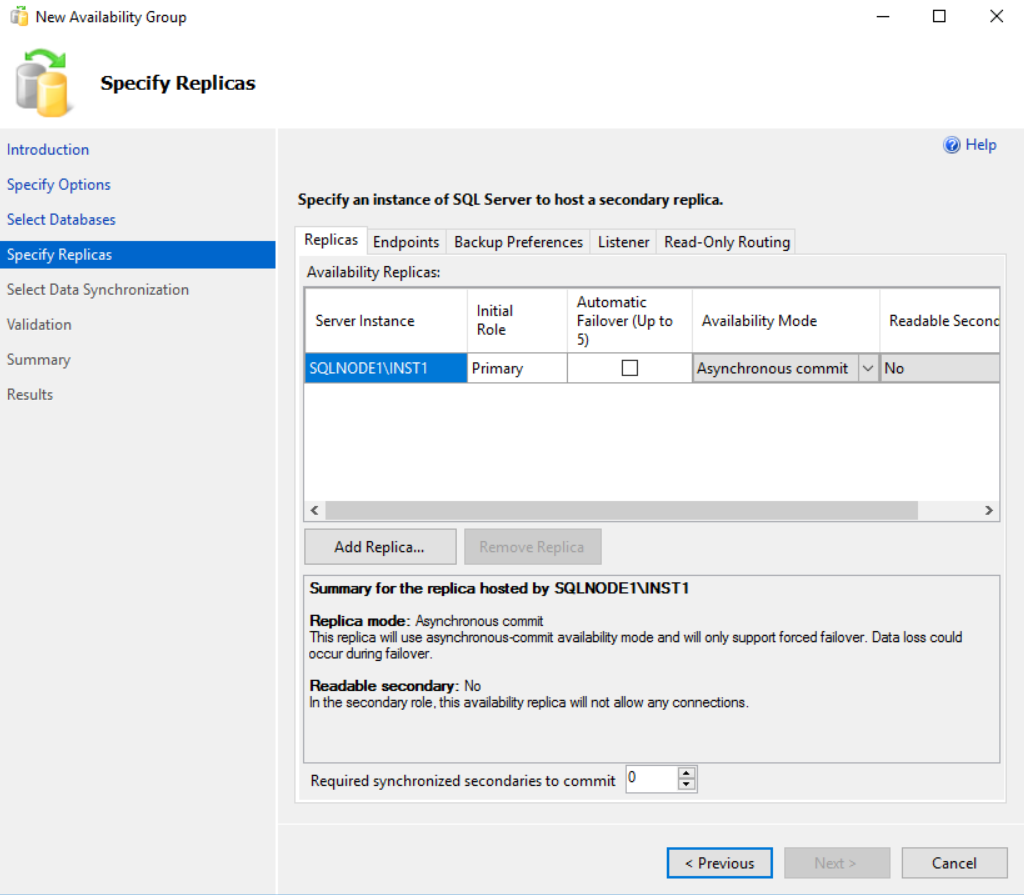The image size is (1024, 895).
Task: Open the Readable Secondary dropdown cell
Action: [939, 368]
